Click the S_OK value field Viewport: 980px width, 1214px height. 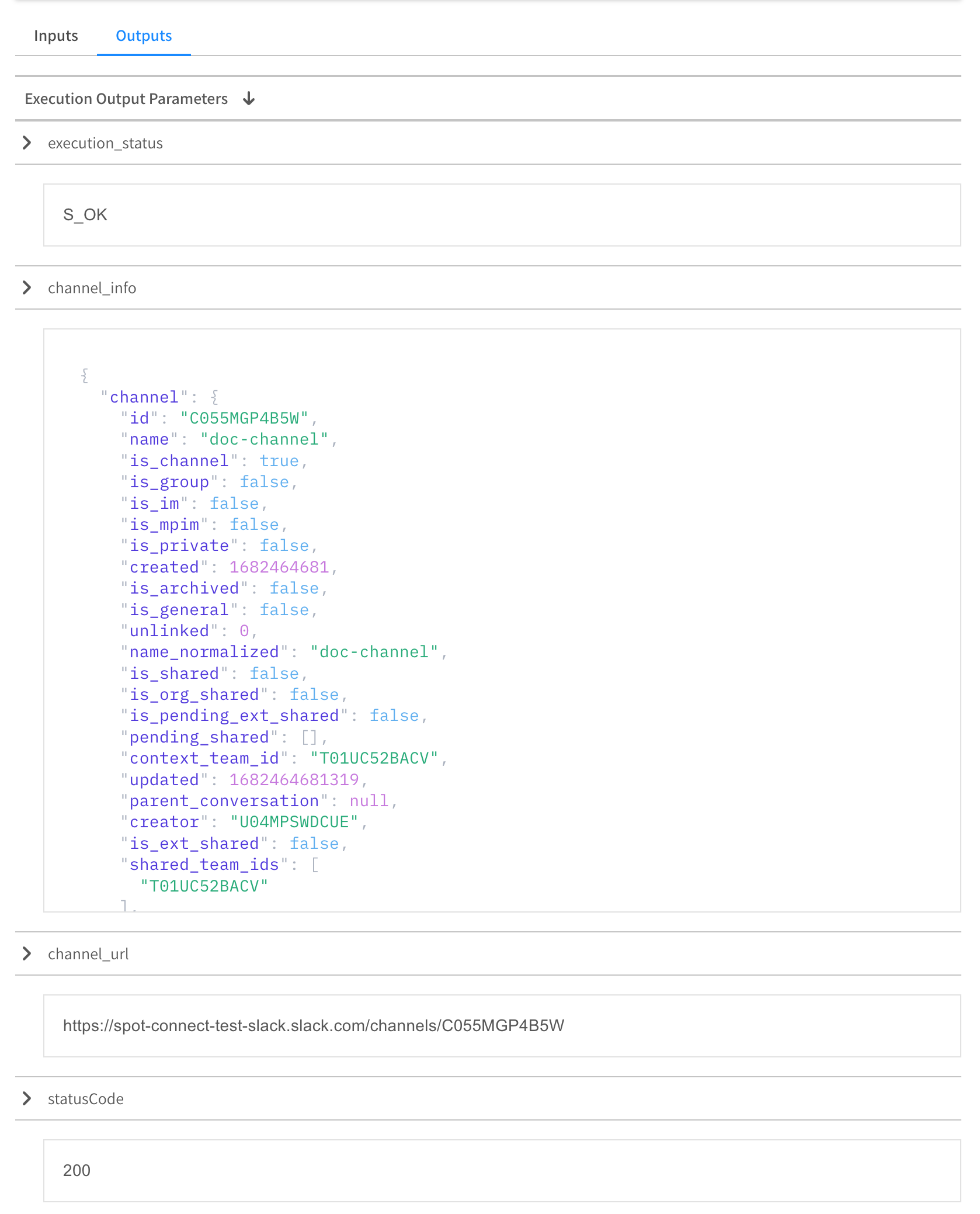coord(85,215)
